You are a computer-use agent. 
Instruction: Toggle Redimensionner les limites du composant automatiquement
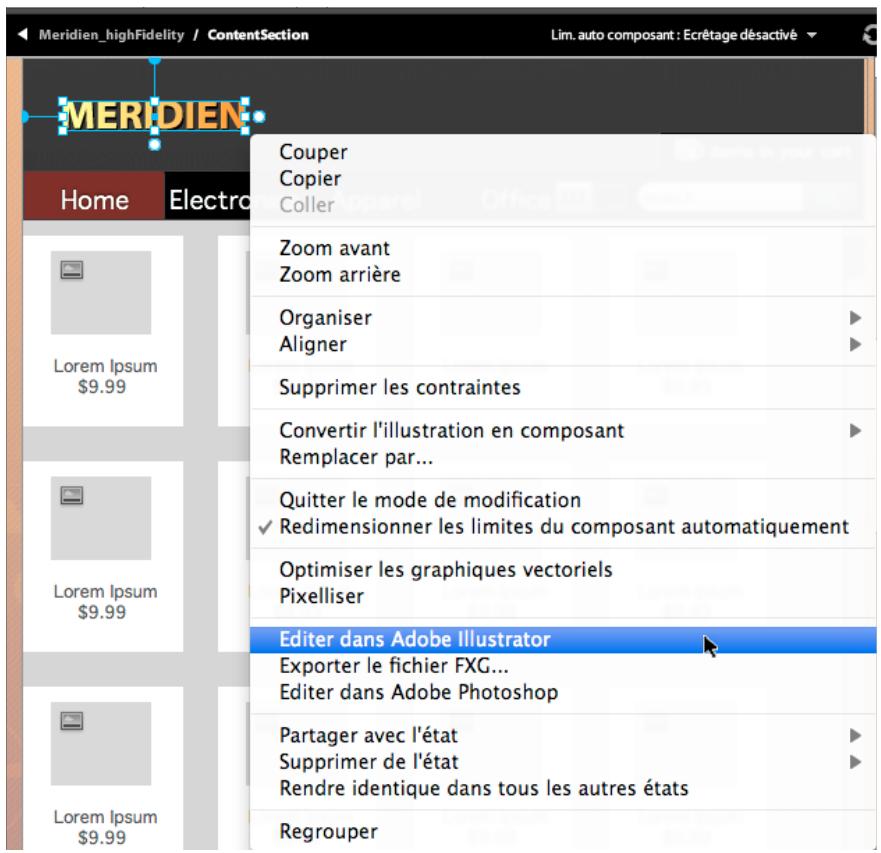click(x=563, y=527)
